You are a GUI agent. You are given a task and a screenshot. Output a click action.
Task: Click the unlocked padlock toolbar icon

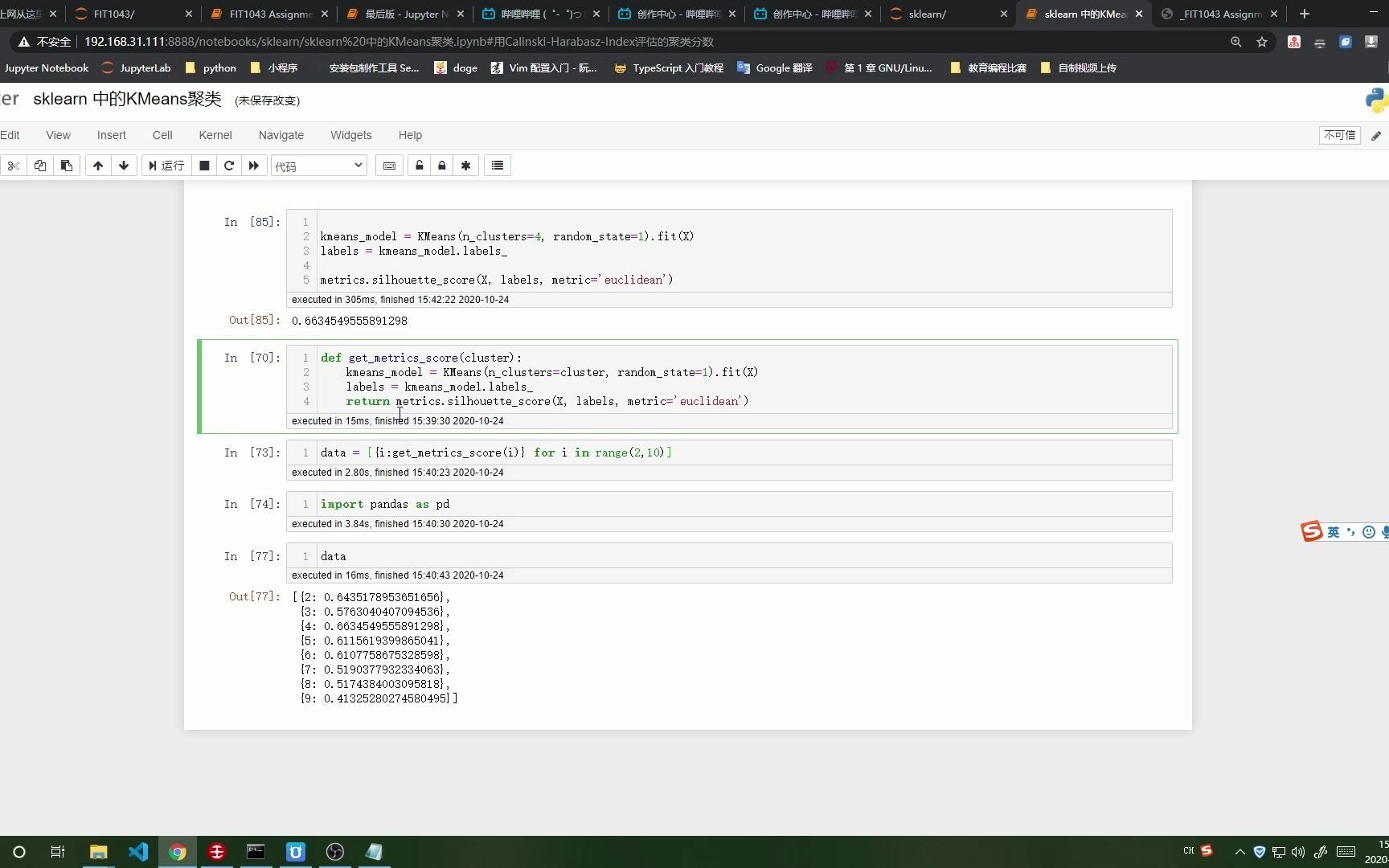(419, 166)
